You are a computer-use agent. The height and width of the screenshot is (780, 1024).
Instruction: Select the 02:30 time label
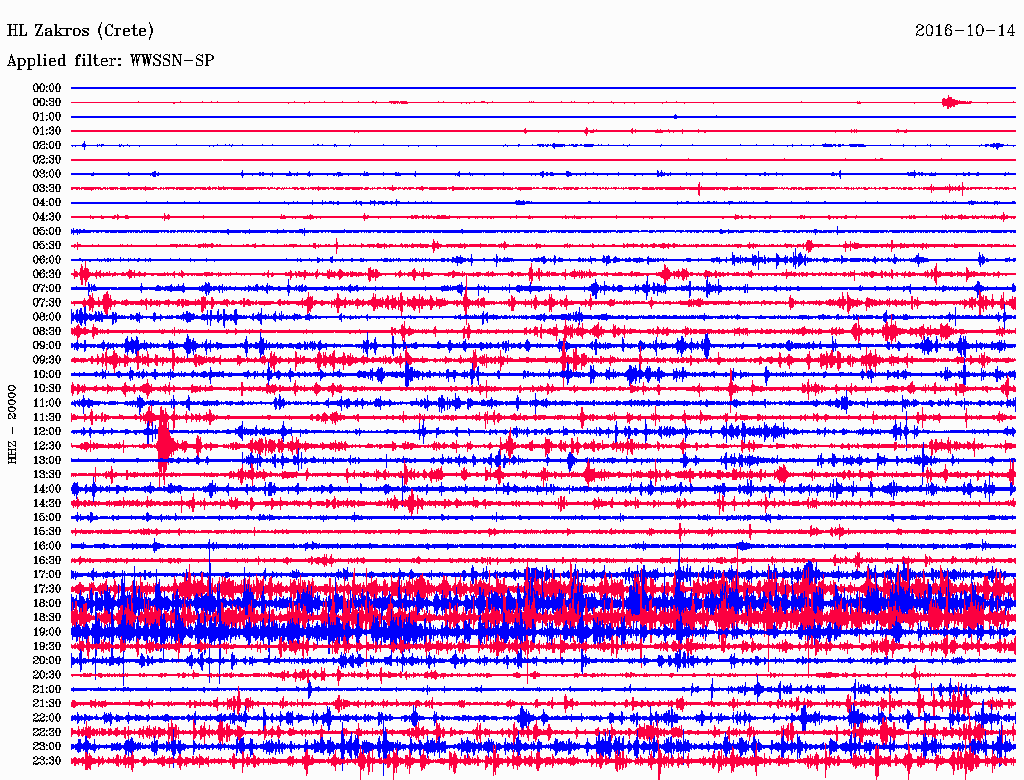pyautogui.click(x=47, y=160)
